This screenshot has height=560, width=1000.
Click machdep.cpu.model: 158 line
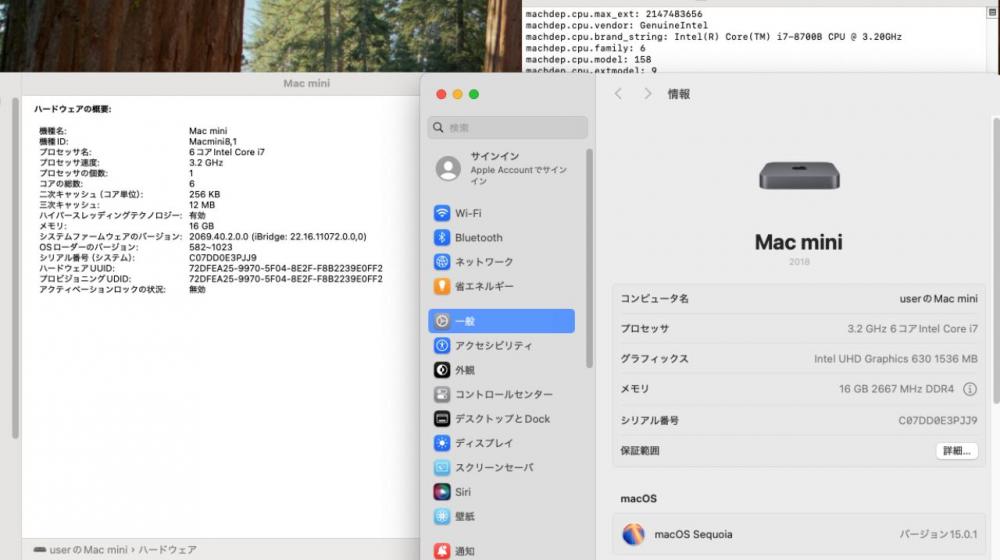588,59
